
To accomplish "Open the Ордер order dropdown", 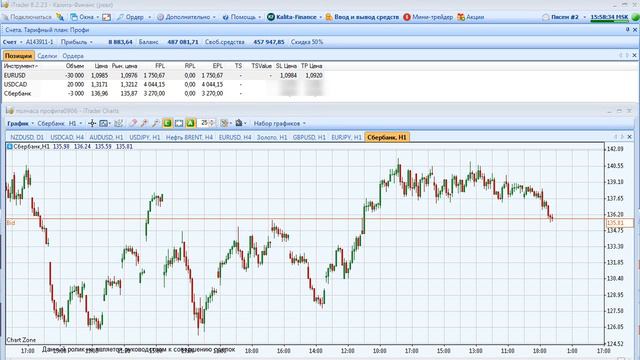I will point(134,17).
